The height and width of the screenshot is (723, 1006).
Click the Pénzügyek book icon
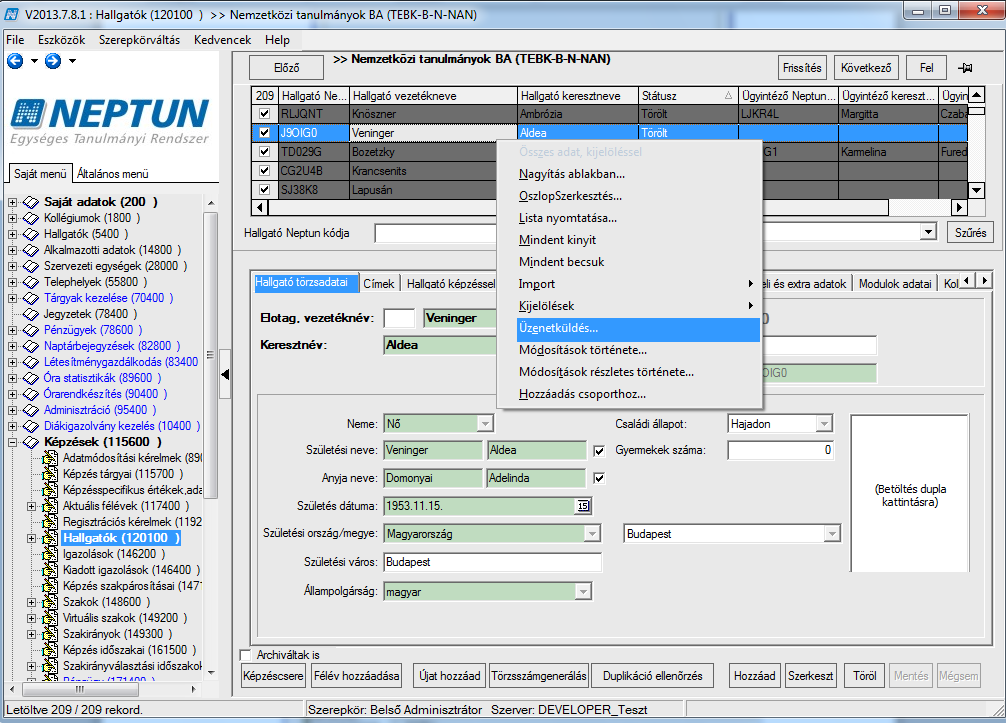point(31,330)
